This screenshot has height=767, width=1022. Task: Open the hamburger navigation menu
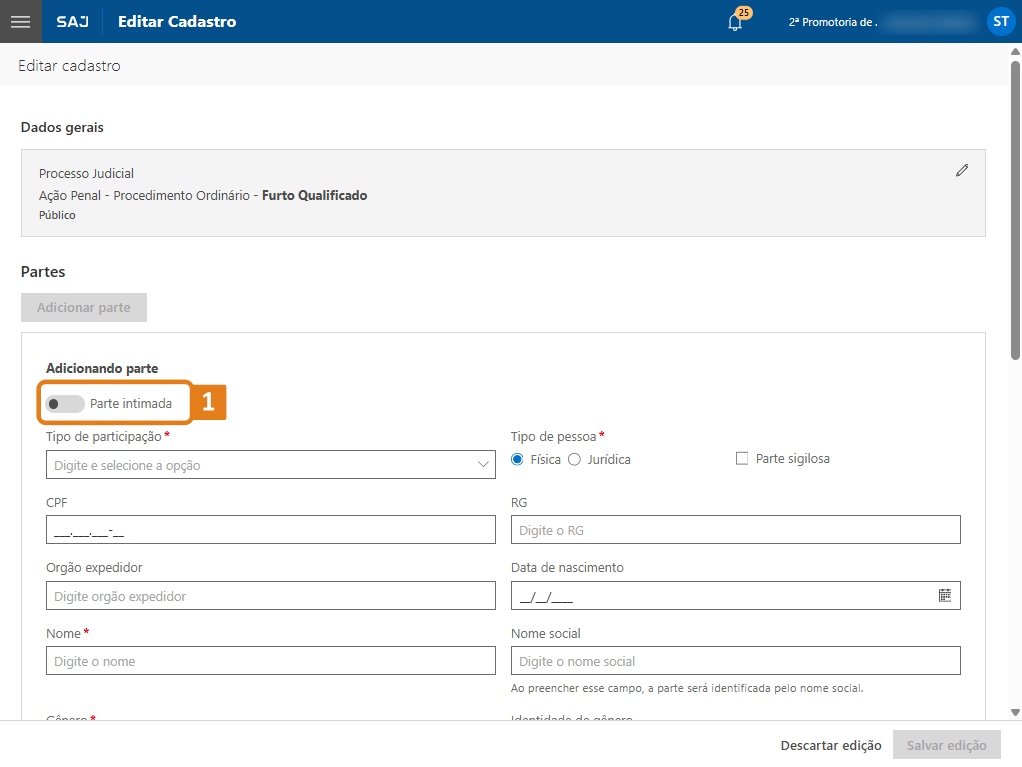20,21
